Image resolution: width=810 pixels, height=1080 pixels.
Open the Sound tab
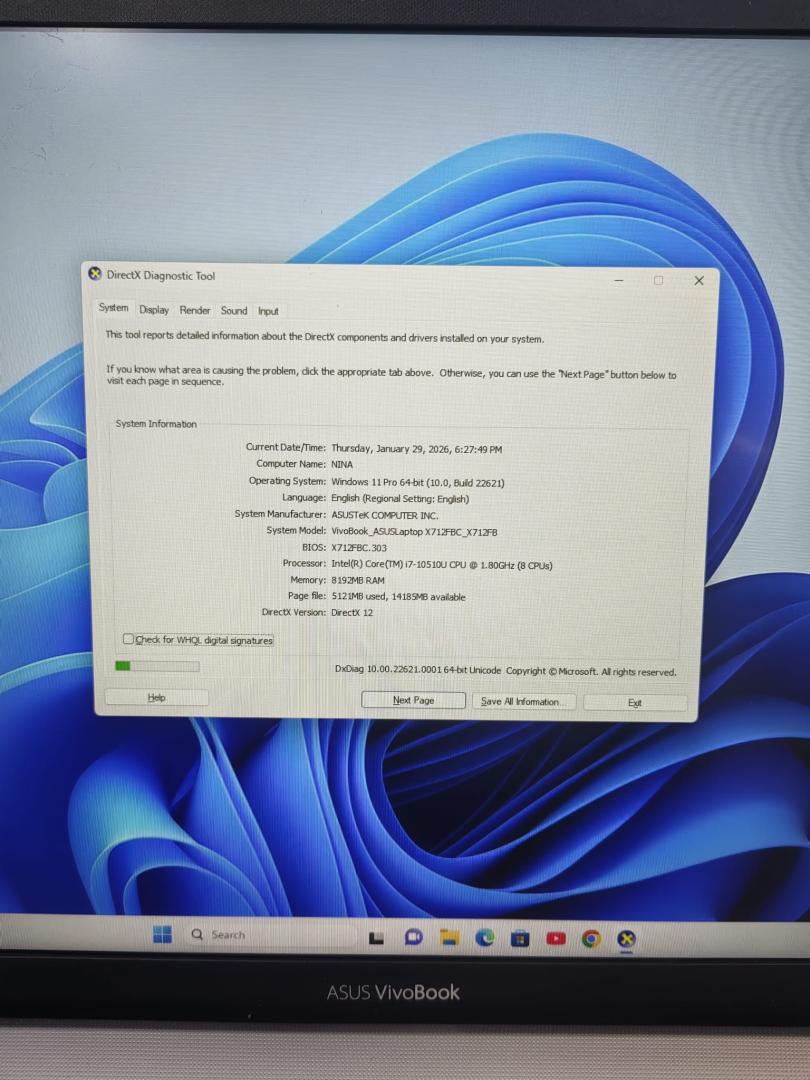click(x=234, y=311)
